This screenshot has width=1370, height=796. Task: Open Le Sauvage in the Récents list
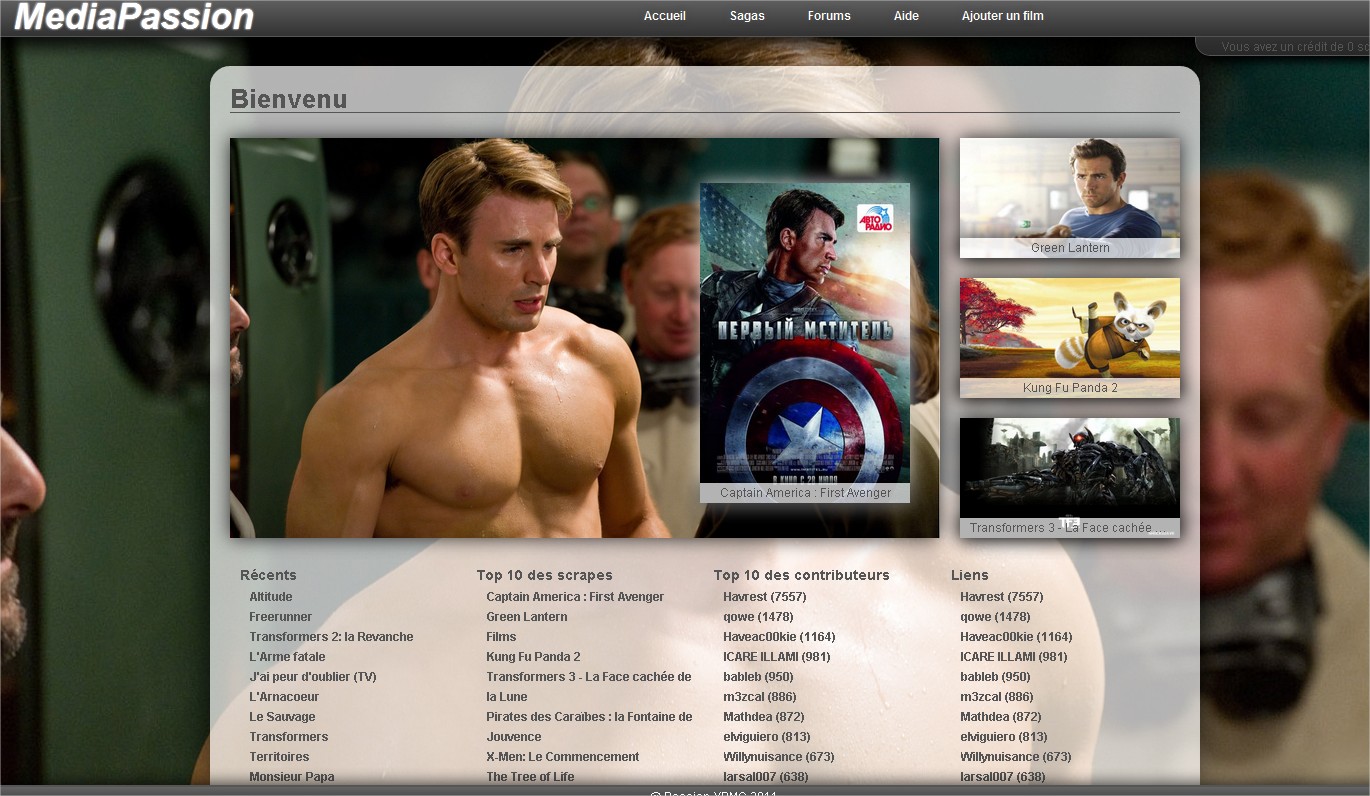click(282, 717)
